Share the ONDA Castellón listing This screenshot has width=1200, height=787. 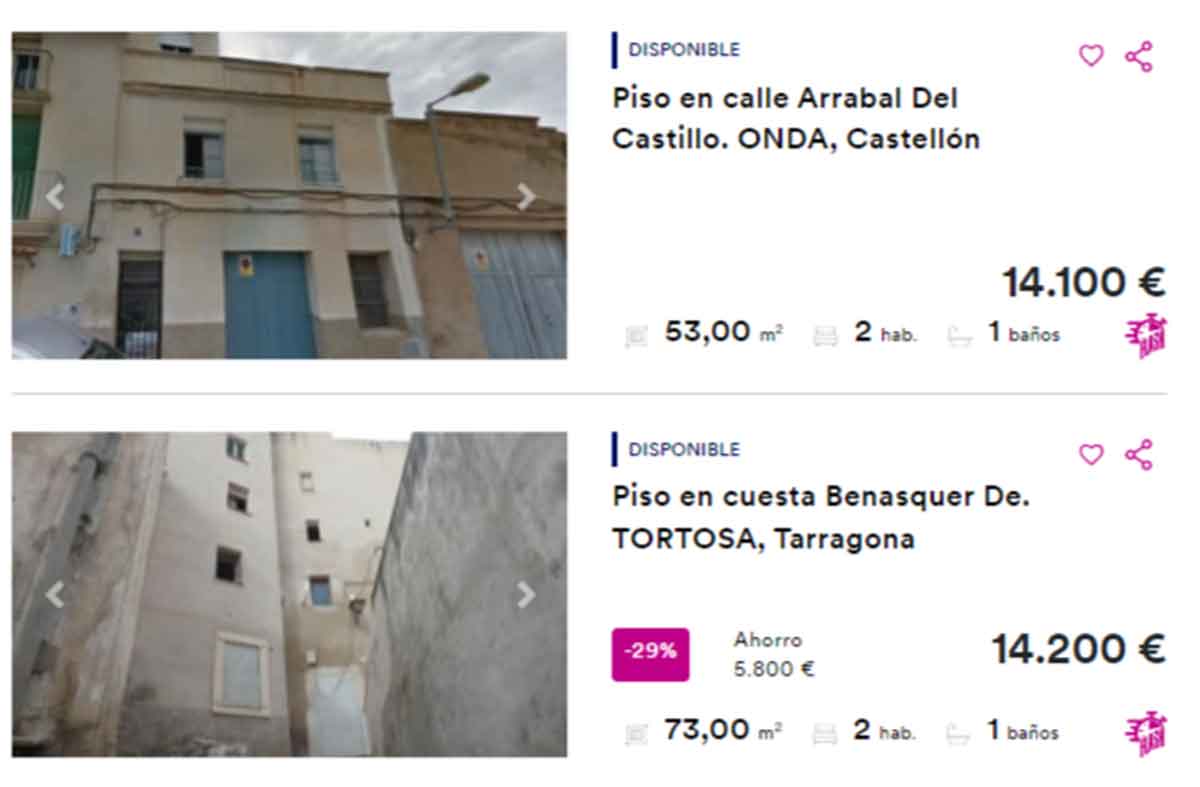click(1139, 56)
